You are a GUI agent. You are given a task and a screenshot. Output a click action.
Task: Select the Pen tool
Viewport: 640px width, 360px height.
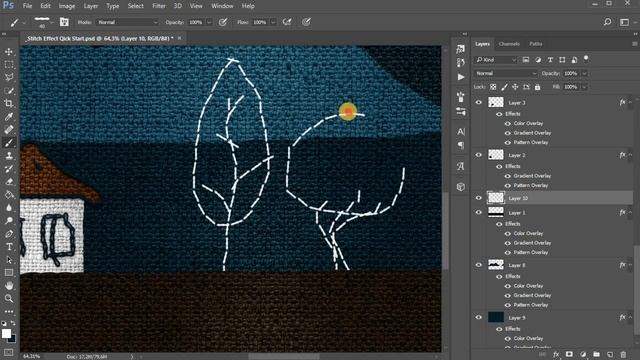[9, 234]
